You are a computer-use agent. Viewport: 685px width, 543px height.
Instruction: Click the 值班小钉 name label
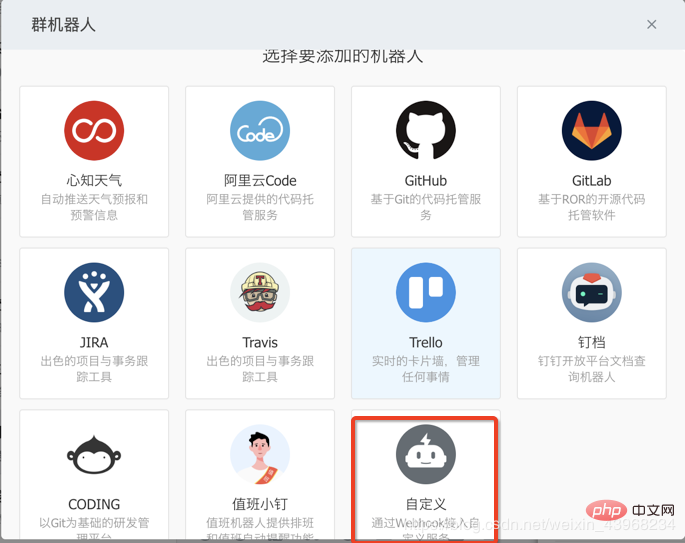pyautogui.click(x=260, y=504)
